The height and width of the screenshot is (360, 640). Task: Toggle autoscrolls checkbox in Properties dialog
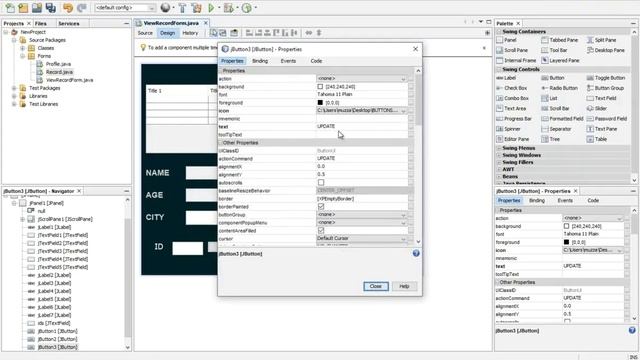tap(321, 182)
